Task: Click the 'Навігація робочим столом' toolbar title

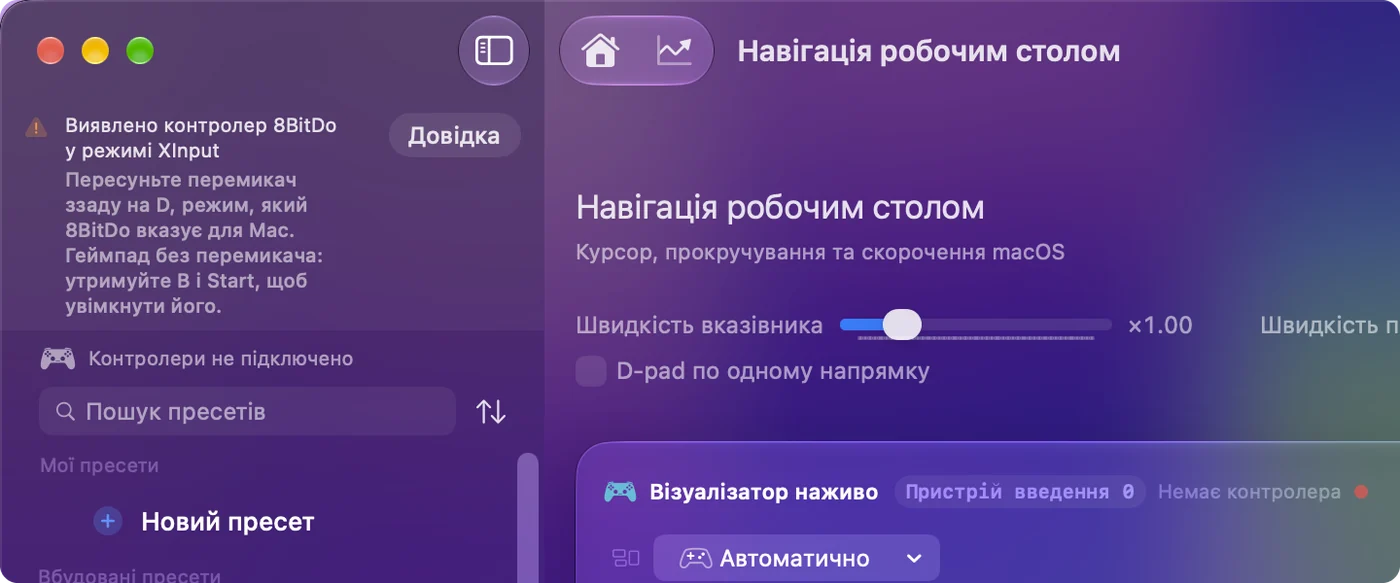Action: click(929, 51)
